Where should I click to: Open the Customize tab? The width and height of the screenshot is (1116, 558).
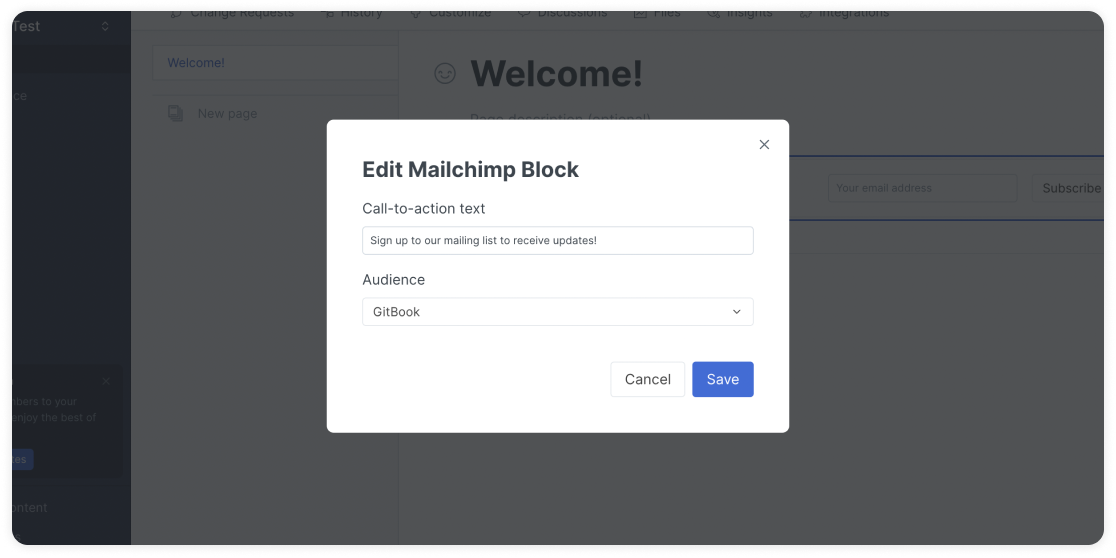click(x=451, y=14)
